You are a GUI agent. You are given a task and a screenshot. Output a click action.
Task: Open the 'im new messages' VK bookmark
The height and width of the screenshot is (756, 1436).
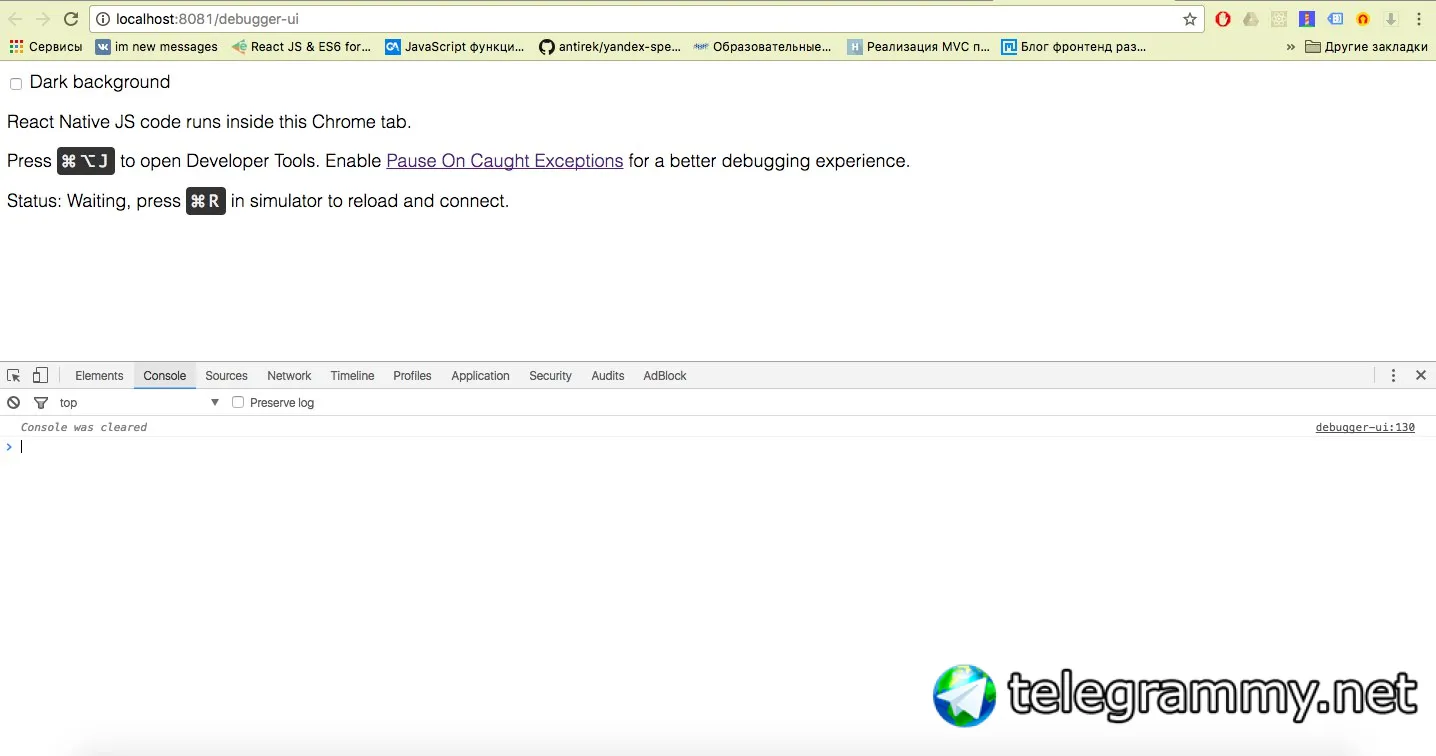pos(156,47)
